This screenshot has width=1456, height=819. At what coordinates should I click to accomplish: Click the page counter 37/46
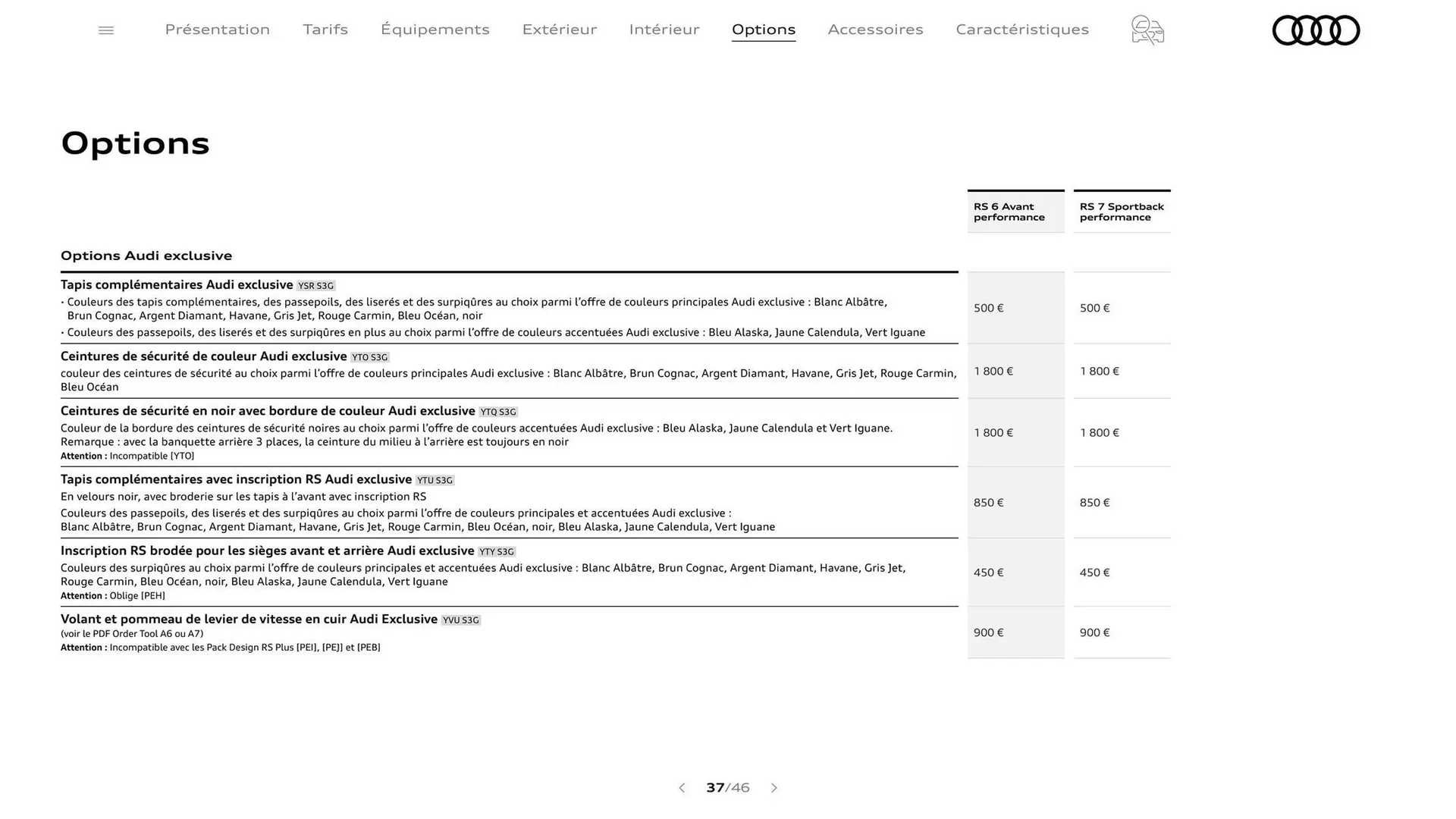(727, 788)
